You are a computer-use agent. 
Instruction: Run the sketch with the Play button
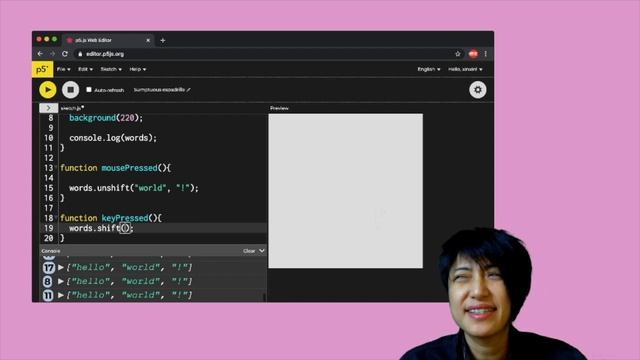48,90
